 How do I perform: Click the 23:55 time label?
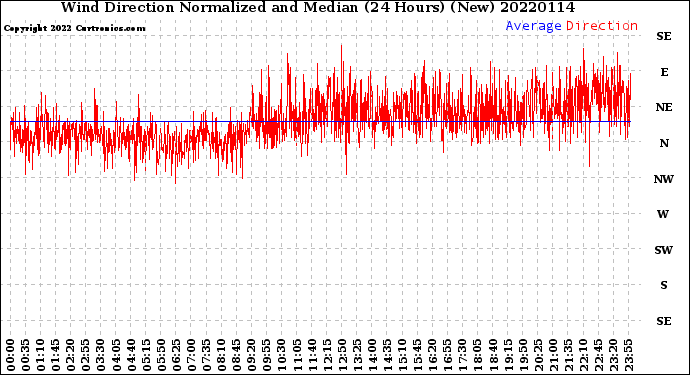(628, 355)
